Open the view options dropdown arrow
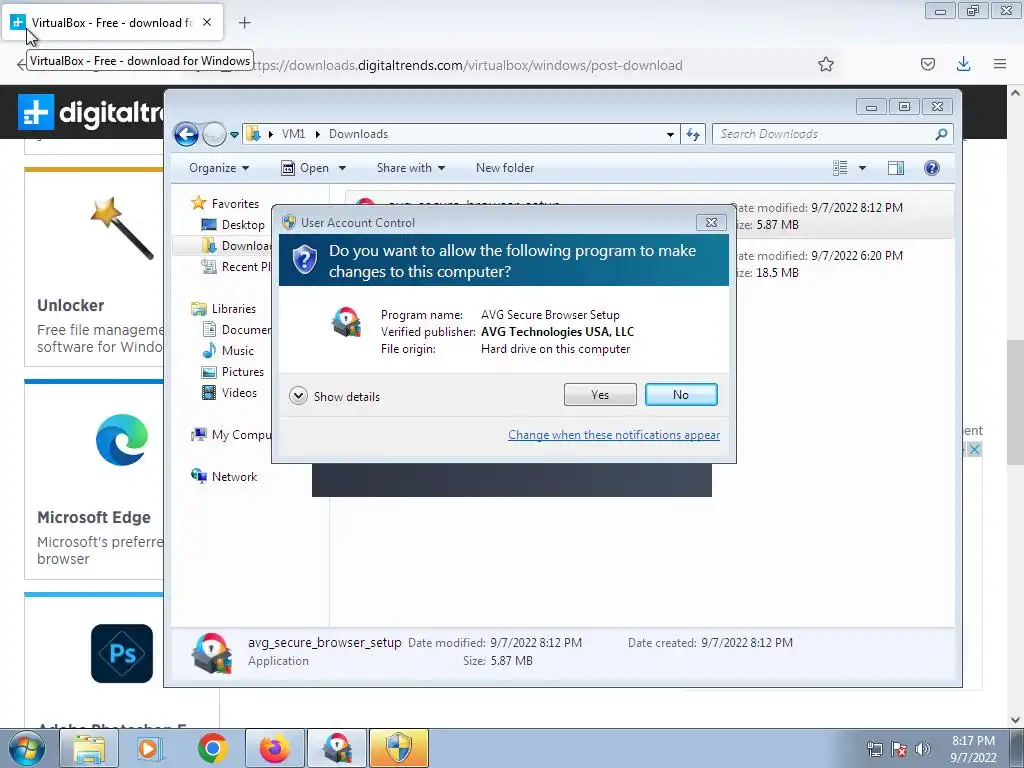1024x768 pixels. point(862,168)
